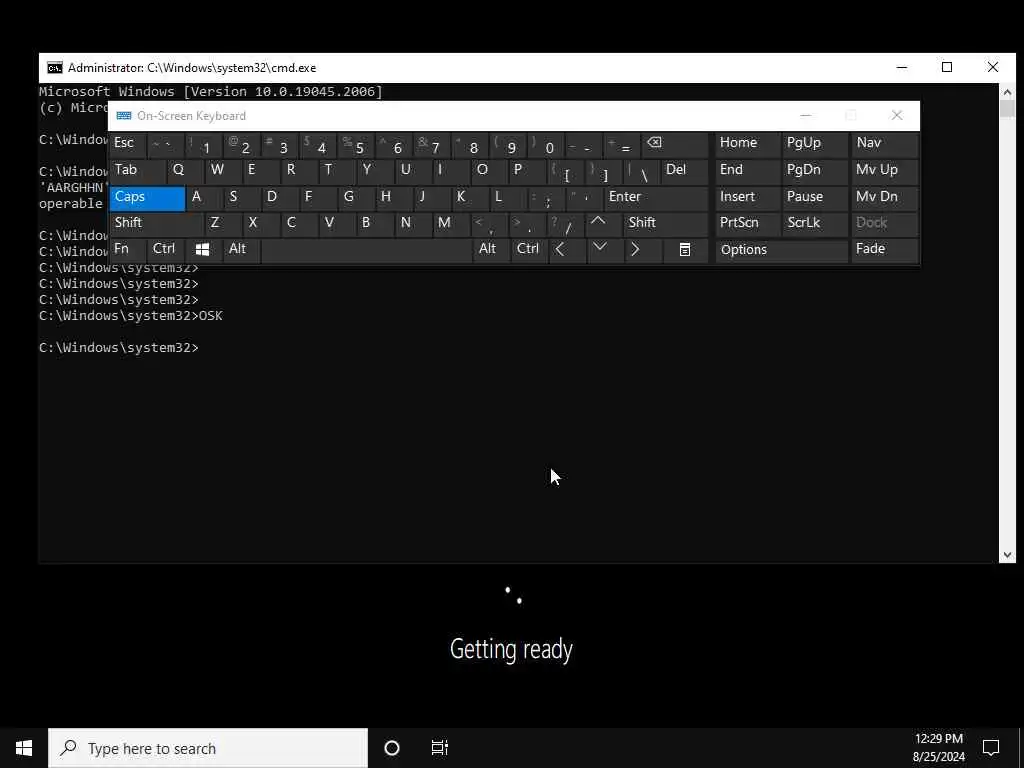
Task: Click the backspace key on On-Screen Keyboard
Action: tap(674, 144)
